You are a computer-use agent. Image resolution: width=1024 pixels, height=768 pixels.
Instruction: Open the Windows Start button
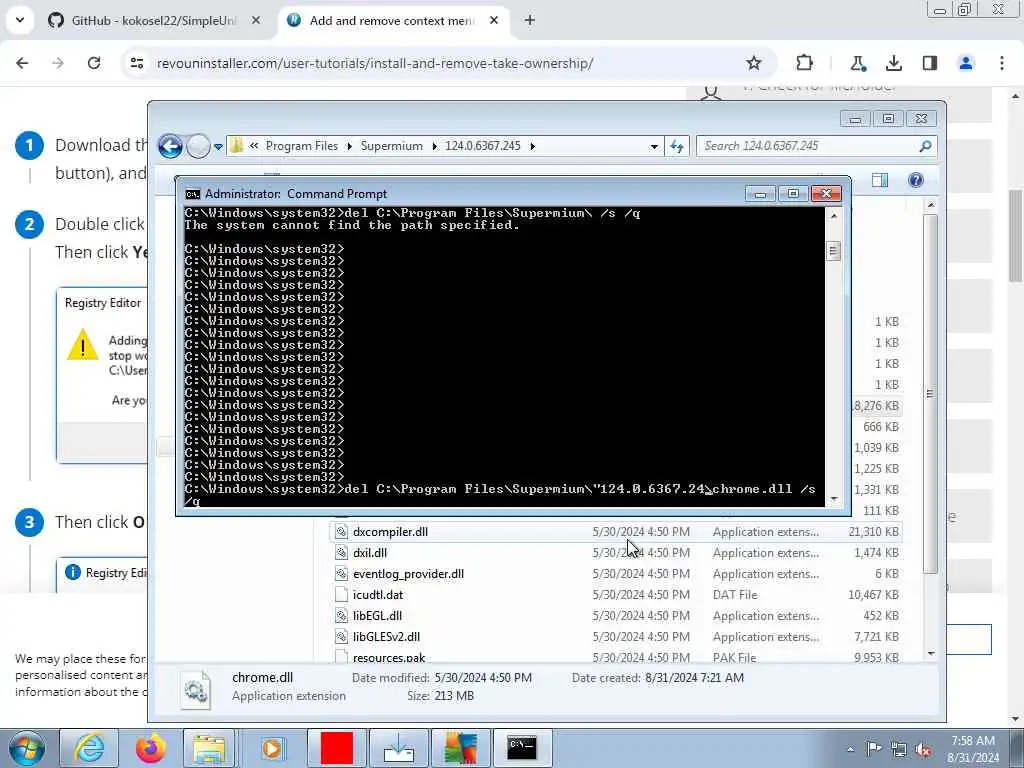tap(26, 748)
